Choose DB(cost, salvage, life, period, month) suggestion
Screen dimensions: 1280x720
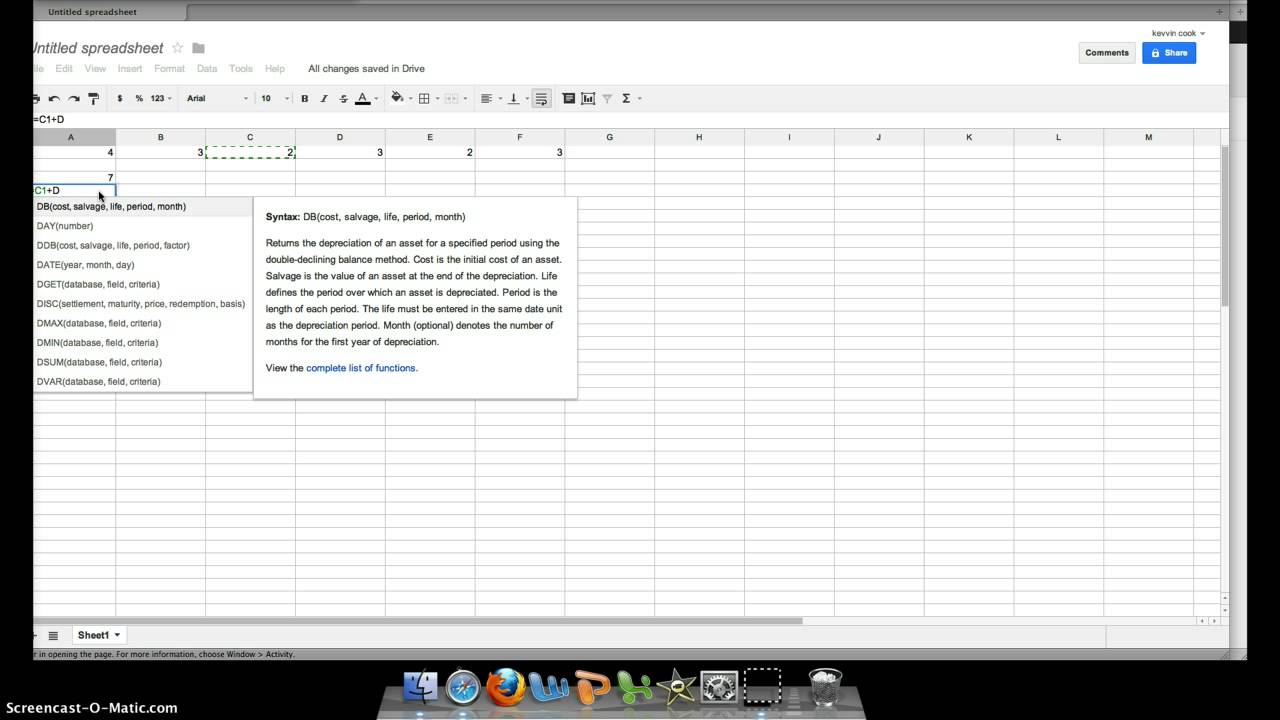(x=142, y=207)
